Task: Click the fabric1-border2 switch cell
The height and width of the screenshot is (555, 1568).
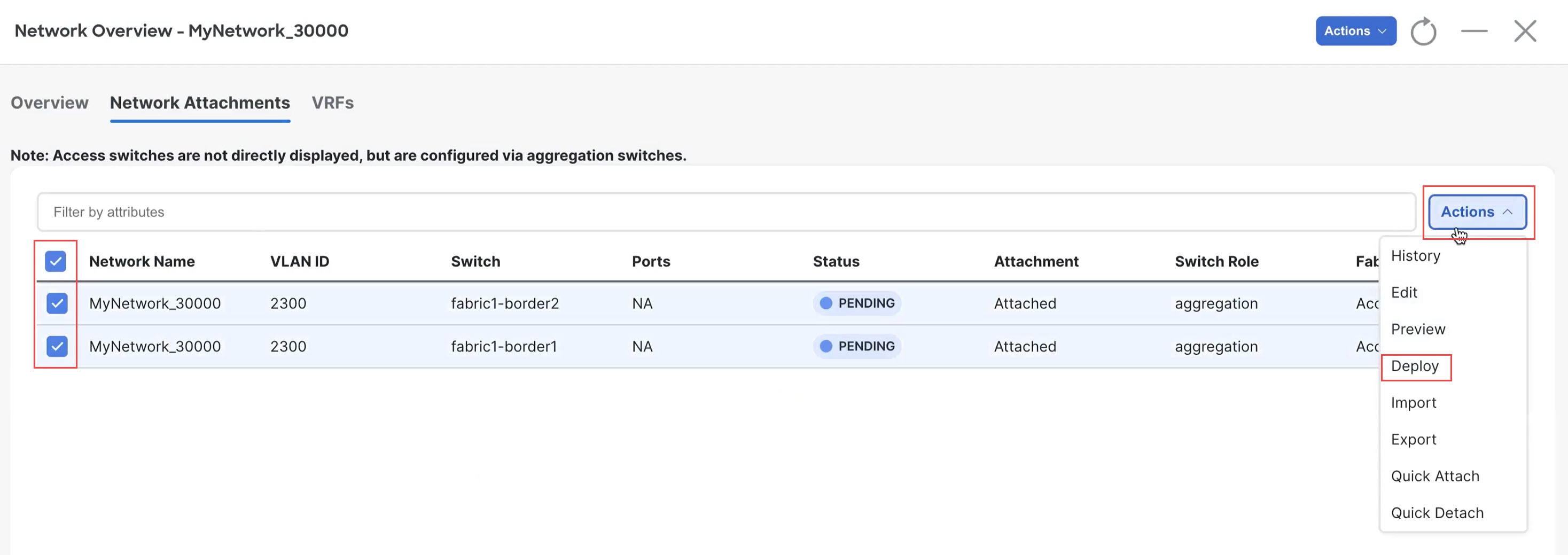Action: [505, 303]
